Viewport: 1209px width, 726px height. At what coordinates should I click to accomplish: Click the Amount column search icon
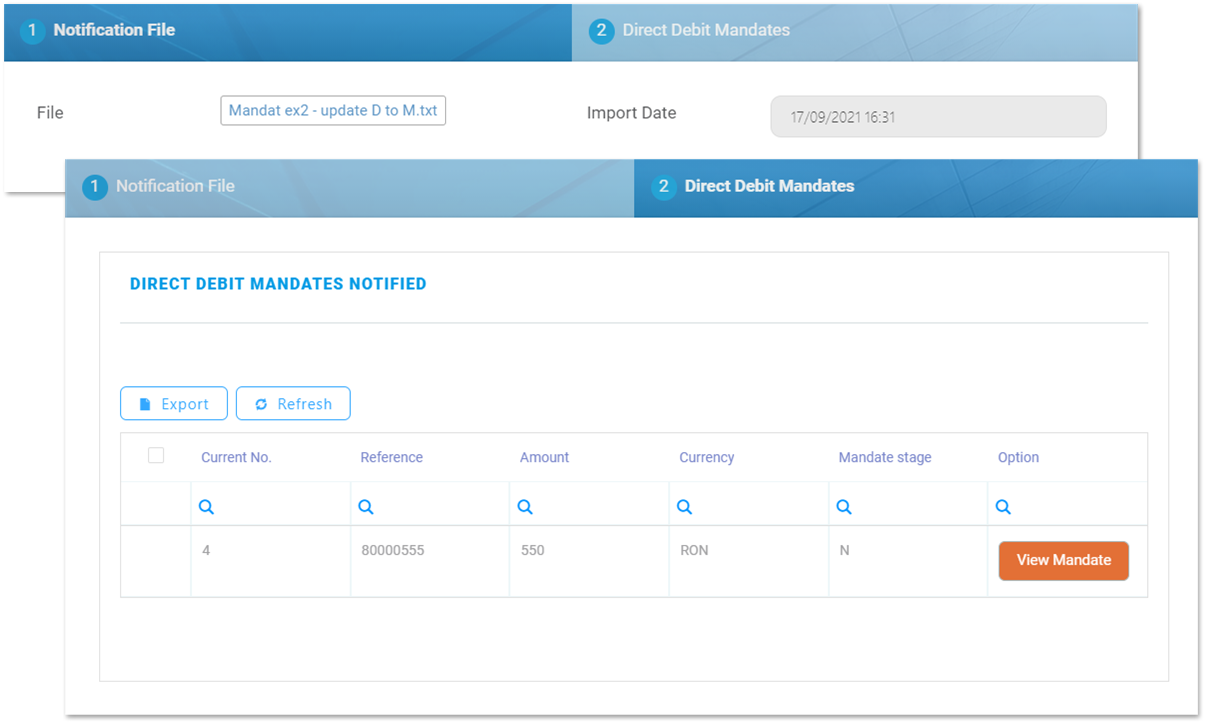point(525,507)
